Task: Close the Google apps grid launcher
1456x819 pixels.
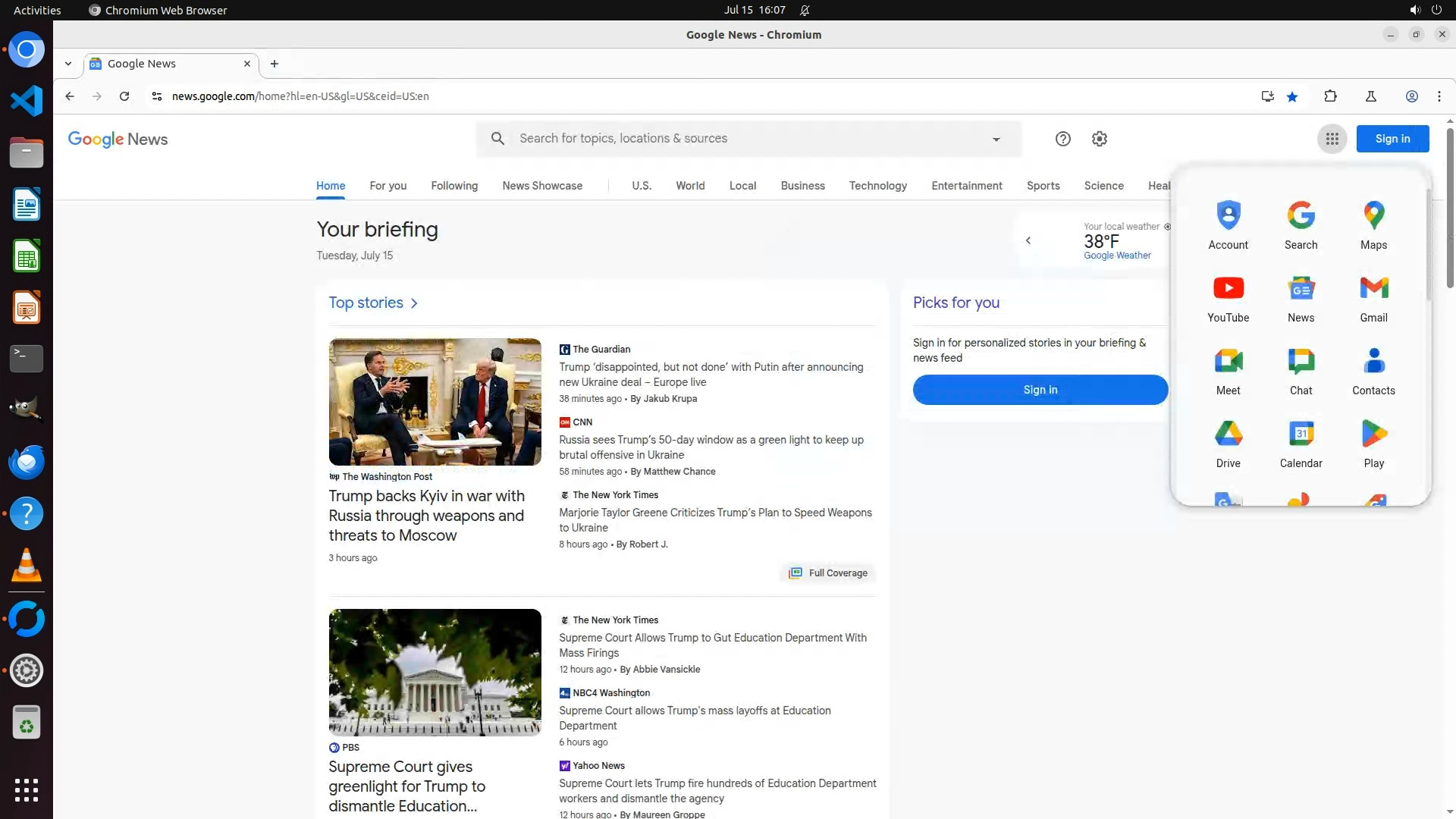Action: coord(1332,139)
